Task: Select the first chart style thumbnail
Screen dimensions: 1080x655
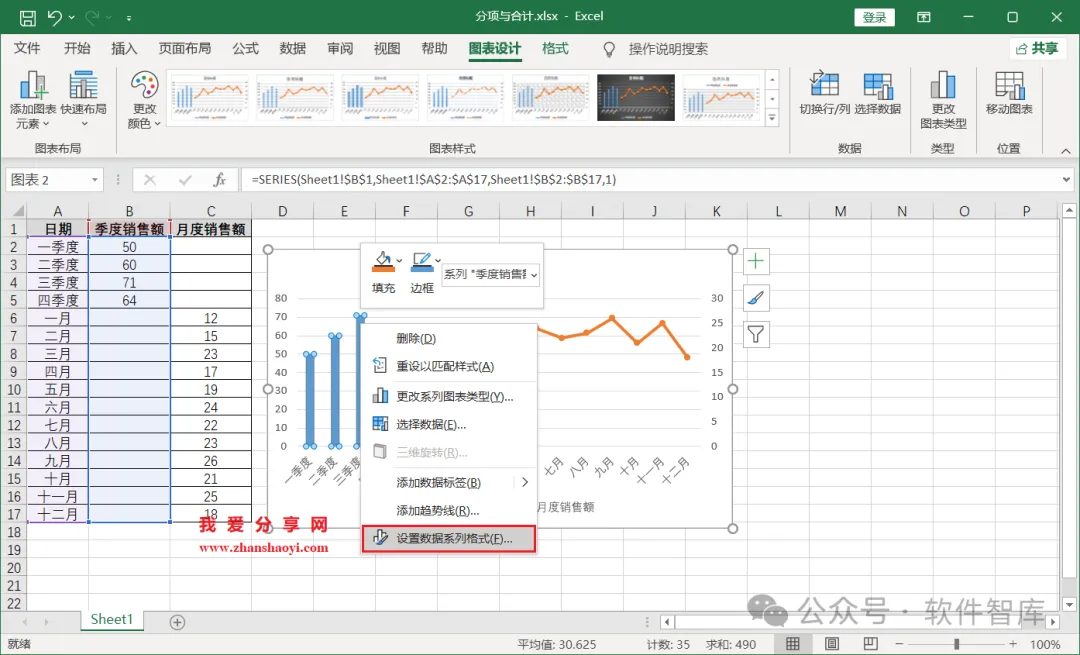Action: click(x=209, y=98)
